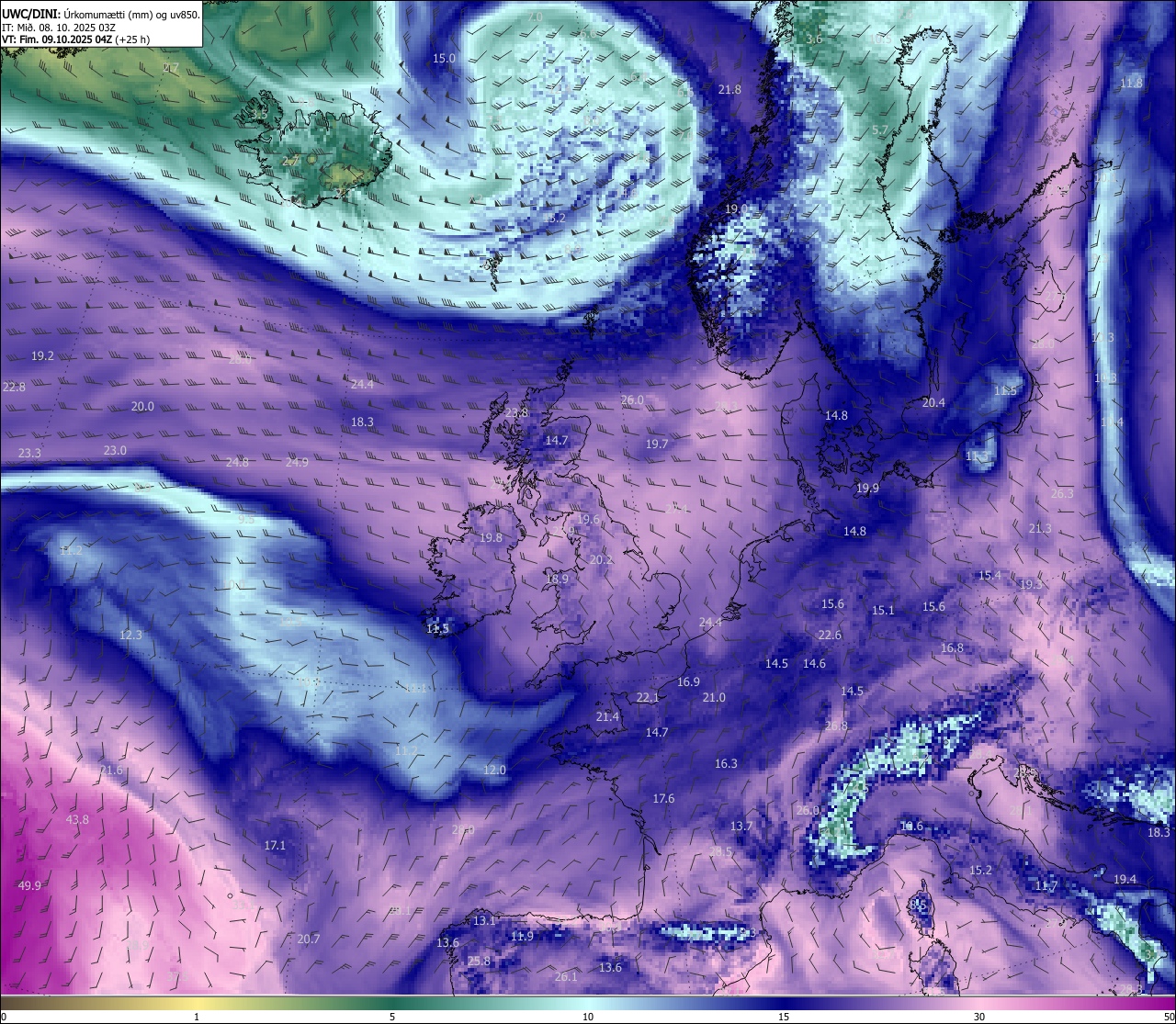Click the 17.6 value over France

(x=663, y=799)
